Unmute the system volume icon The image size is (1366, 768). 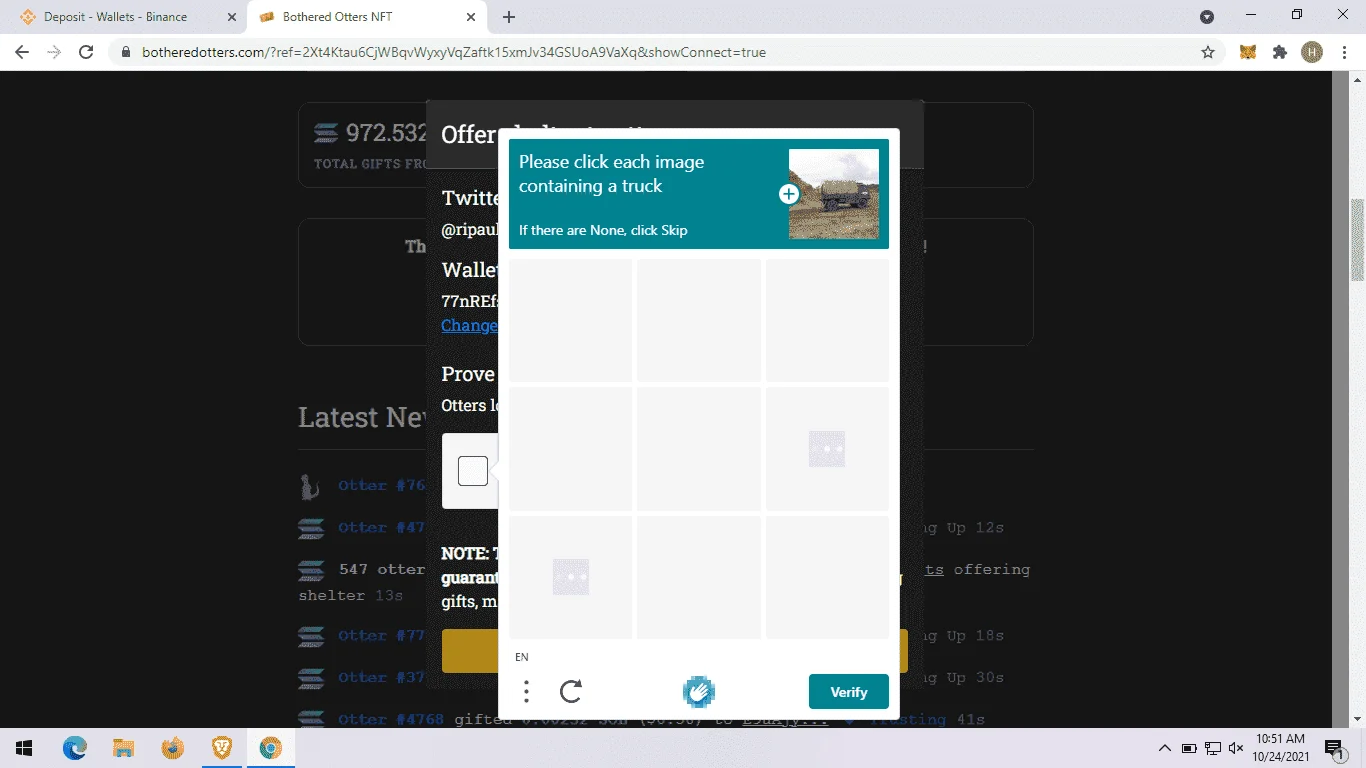tap(1236, 748)
